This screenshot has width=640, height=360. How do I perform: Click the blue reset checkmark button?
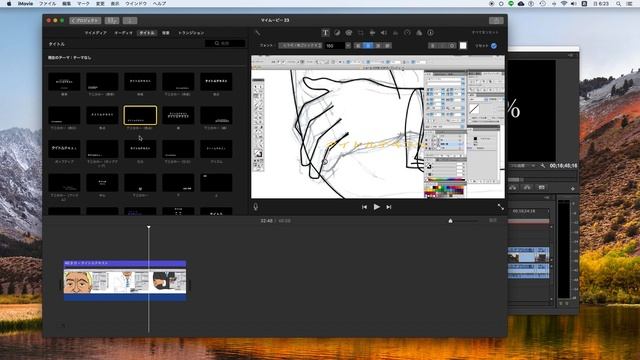point(494,46)
